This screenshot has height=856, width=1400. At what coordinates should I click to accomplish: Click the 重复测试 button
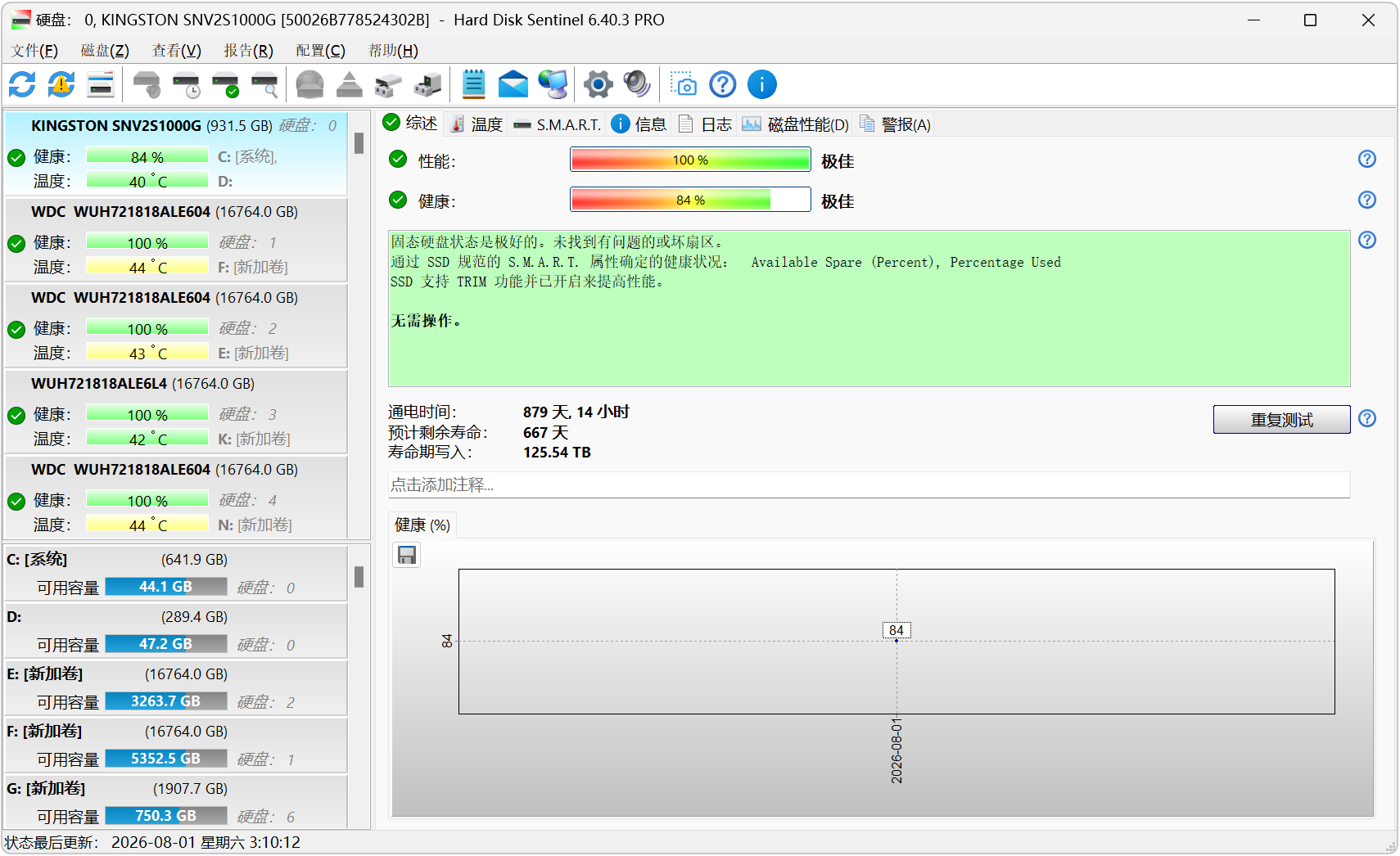tap(1282, 420)
